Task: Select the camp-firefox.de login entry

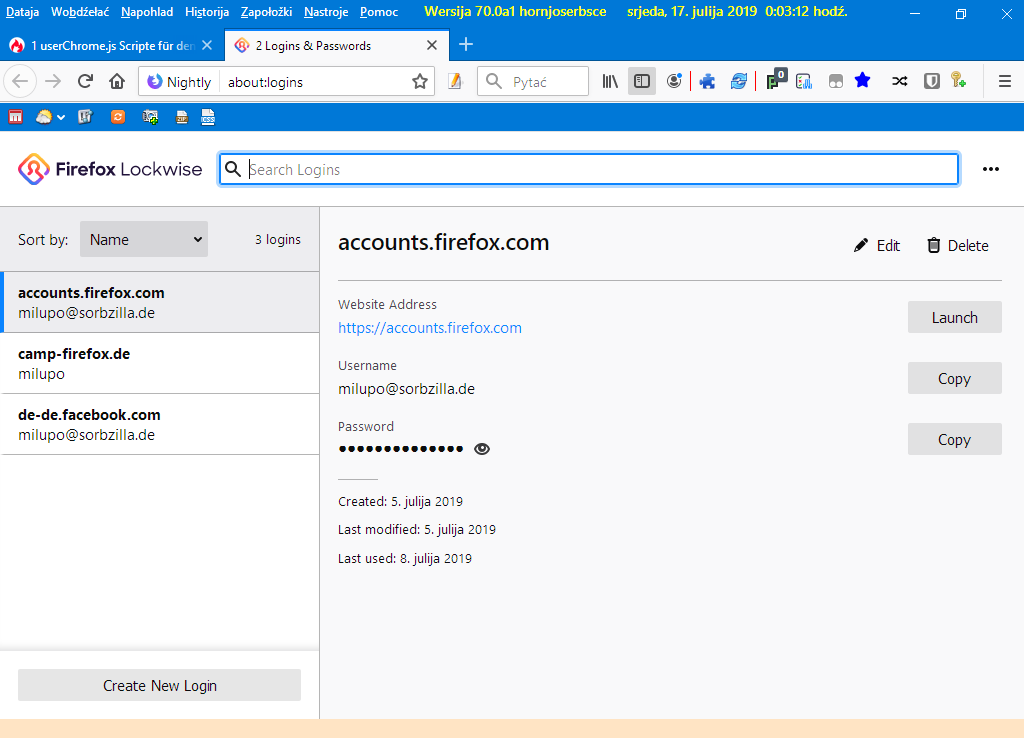Action: [x=160, y=363]
